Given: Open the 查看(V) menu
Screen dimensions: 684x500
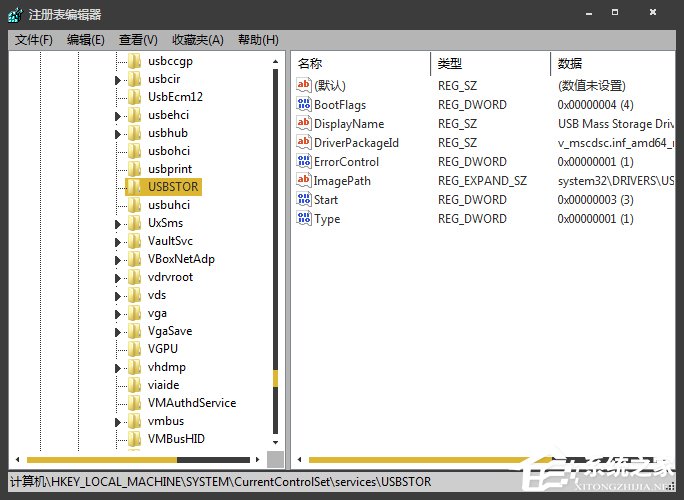Looking at the screenshot, I should click(x=138, y=40).
